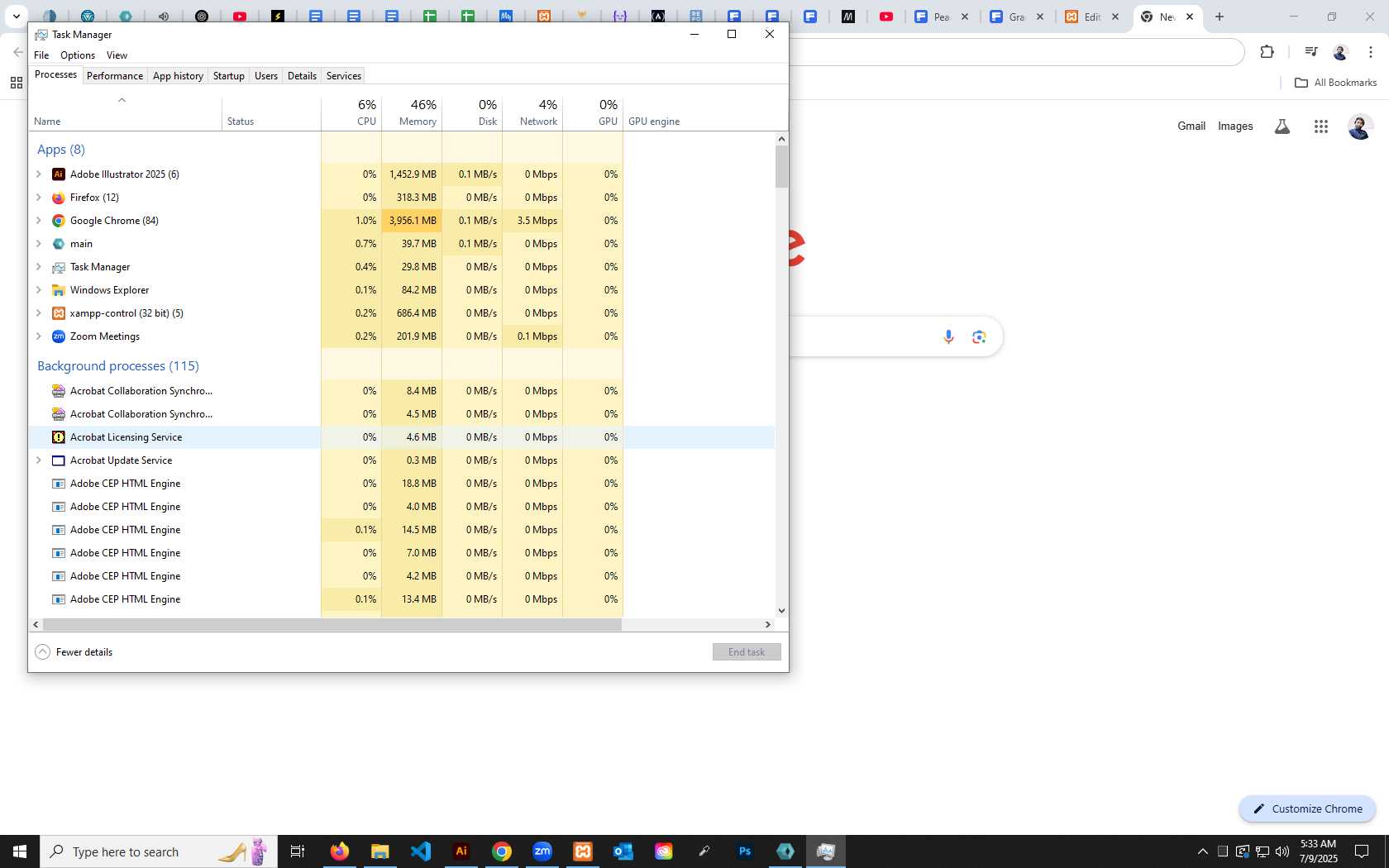Open Chrome extensions puzzle icon
The height and width of the screenshot is (868, 1389).
tap(1267, 52)
